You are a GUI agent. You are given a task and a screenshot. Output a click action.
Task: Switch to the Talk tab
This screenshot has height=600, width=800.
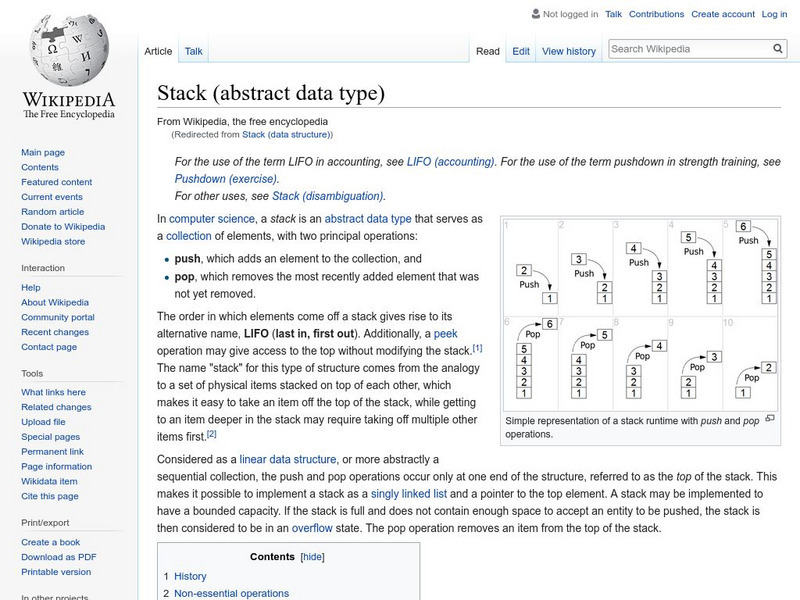(192, 50)
